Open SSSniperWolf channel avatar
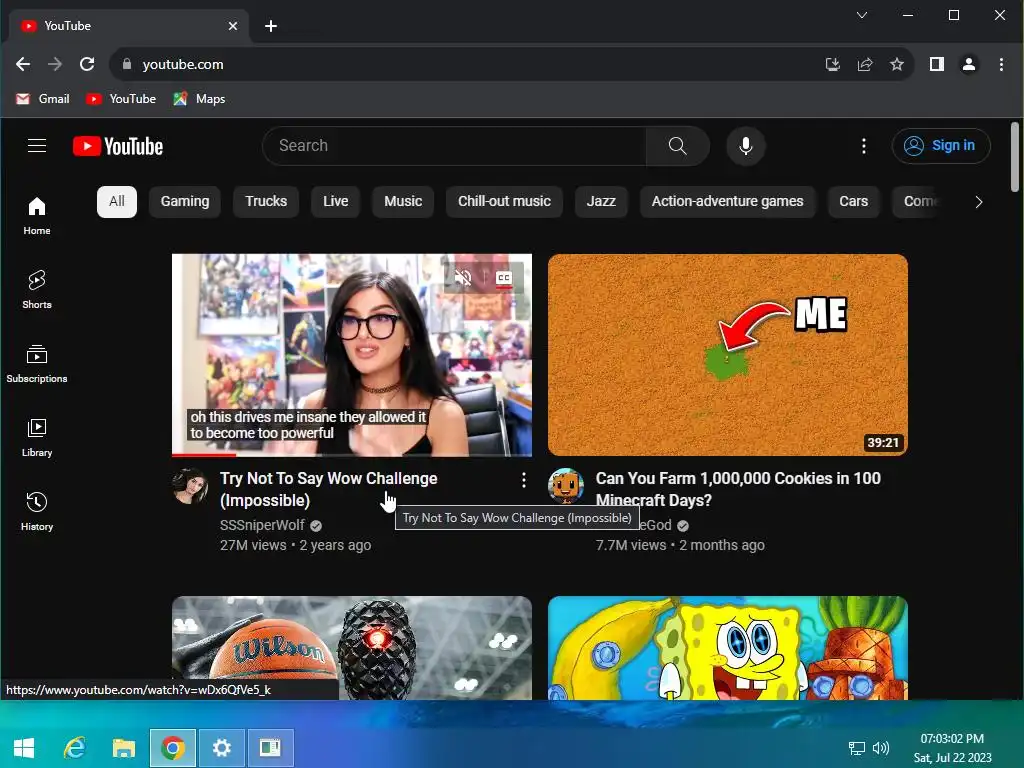 pos(190,486)
